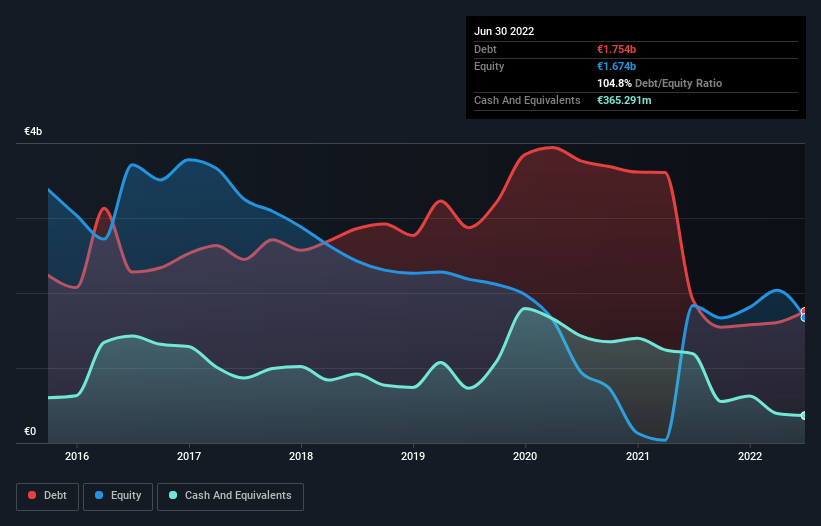Toggle the Debt series legend button
821x526 pixels.
[x=47, y=496]
